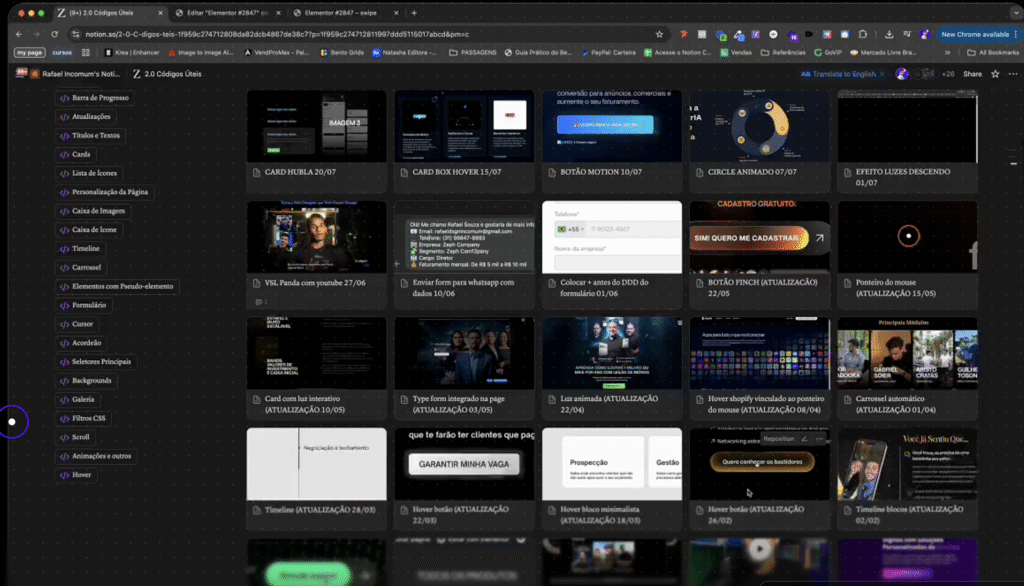The image size is (1024, 586).
Task: Open the CIRCLE ANIMADO 07/07 card thumbnail
Action: (758, 126)
